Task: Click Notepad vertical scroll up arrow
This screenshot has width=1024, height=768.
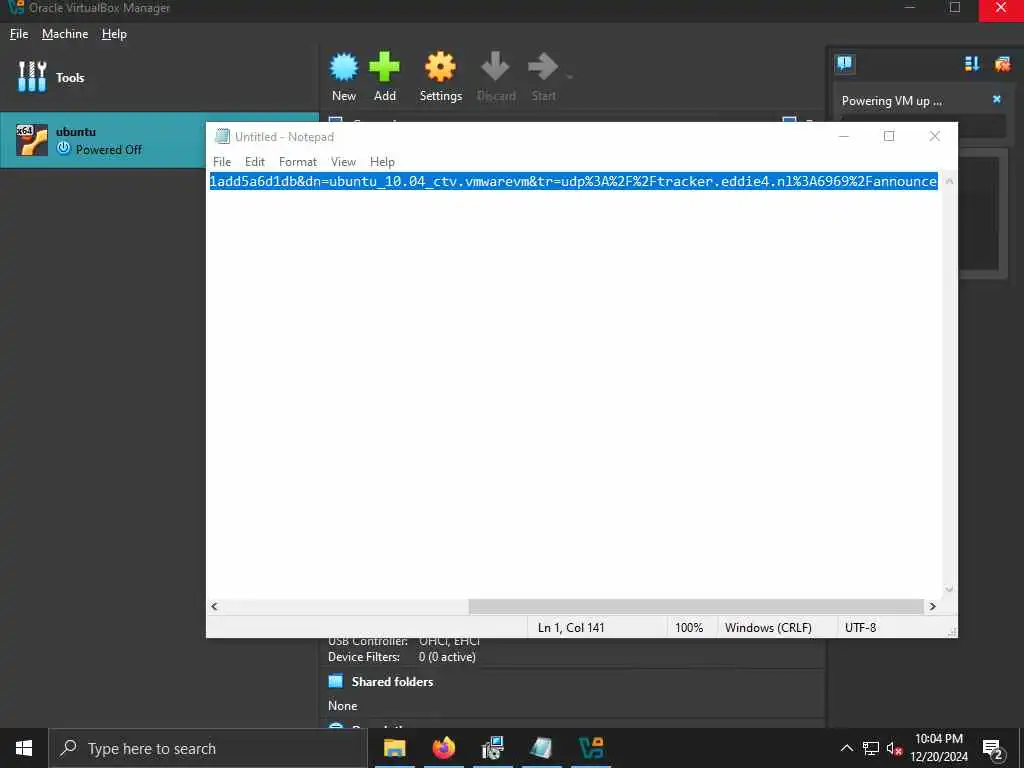Action: 949,181
